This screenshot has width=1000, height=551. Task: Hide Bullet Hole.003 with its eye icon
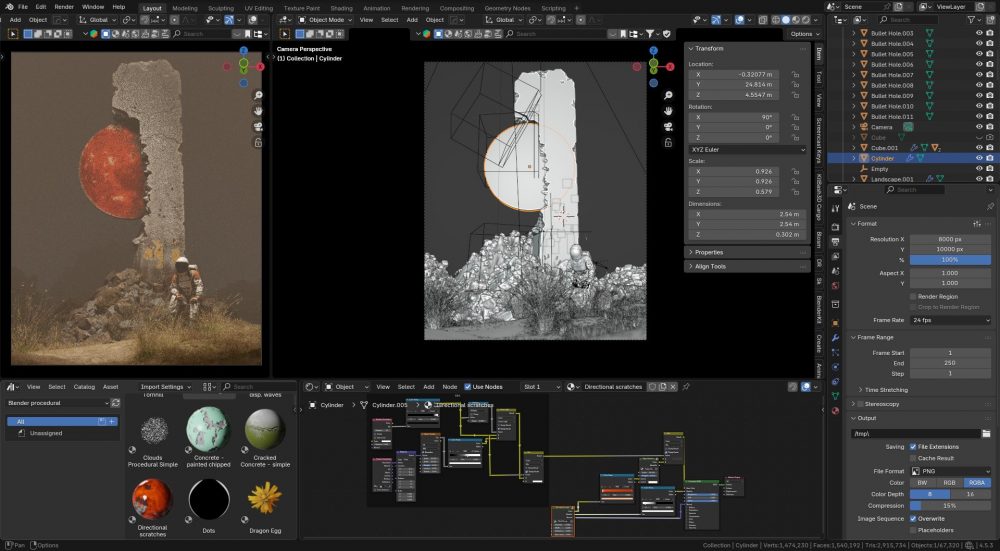(979, 33)
